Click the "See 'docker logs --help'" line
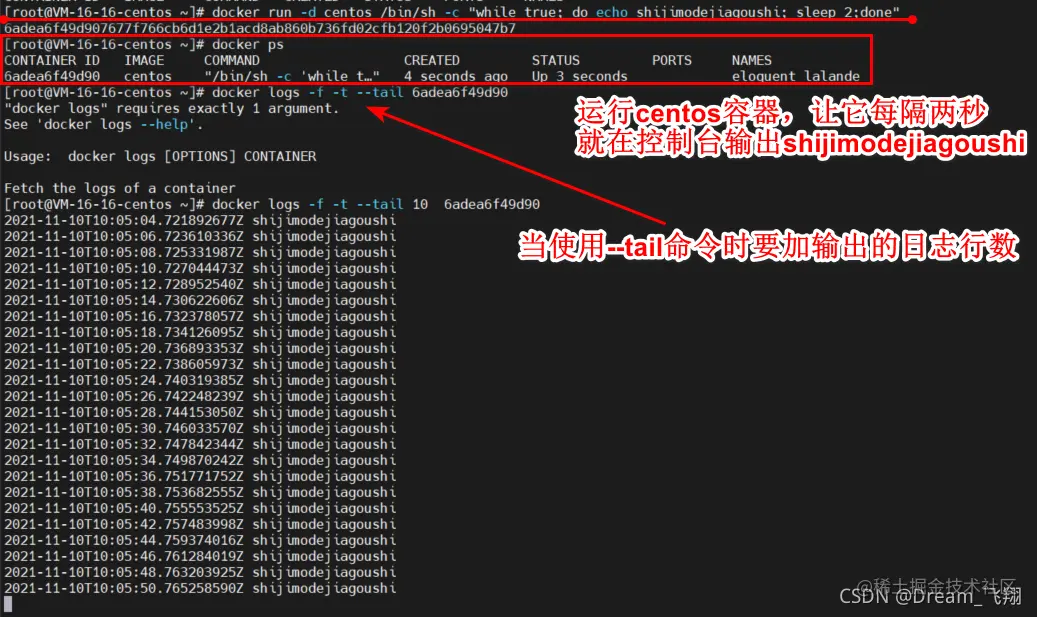This screenshot has height=617, width=1037. [x=103, y=124]
